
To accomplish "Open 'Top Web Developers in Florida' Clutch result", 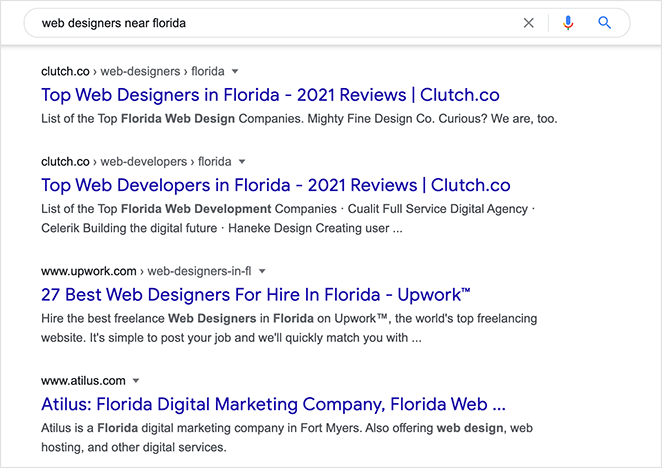I will (x=276, y=185).
